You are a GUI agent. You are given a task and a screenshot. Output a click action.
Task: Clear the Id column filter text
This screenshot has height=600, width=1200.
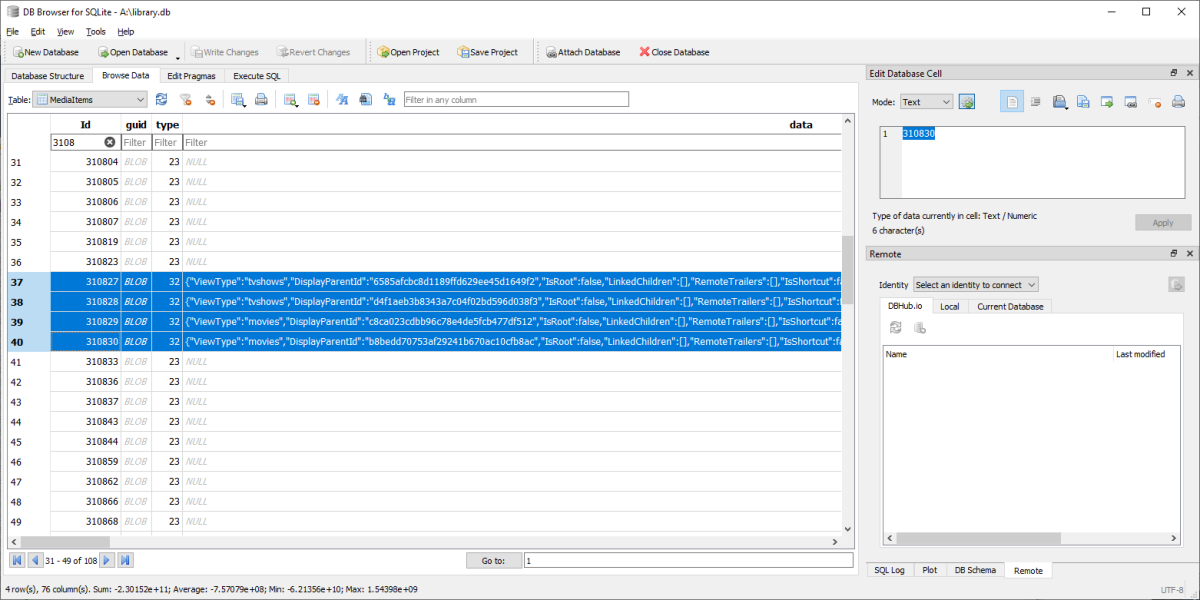tap(110, 143)
